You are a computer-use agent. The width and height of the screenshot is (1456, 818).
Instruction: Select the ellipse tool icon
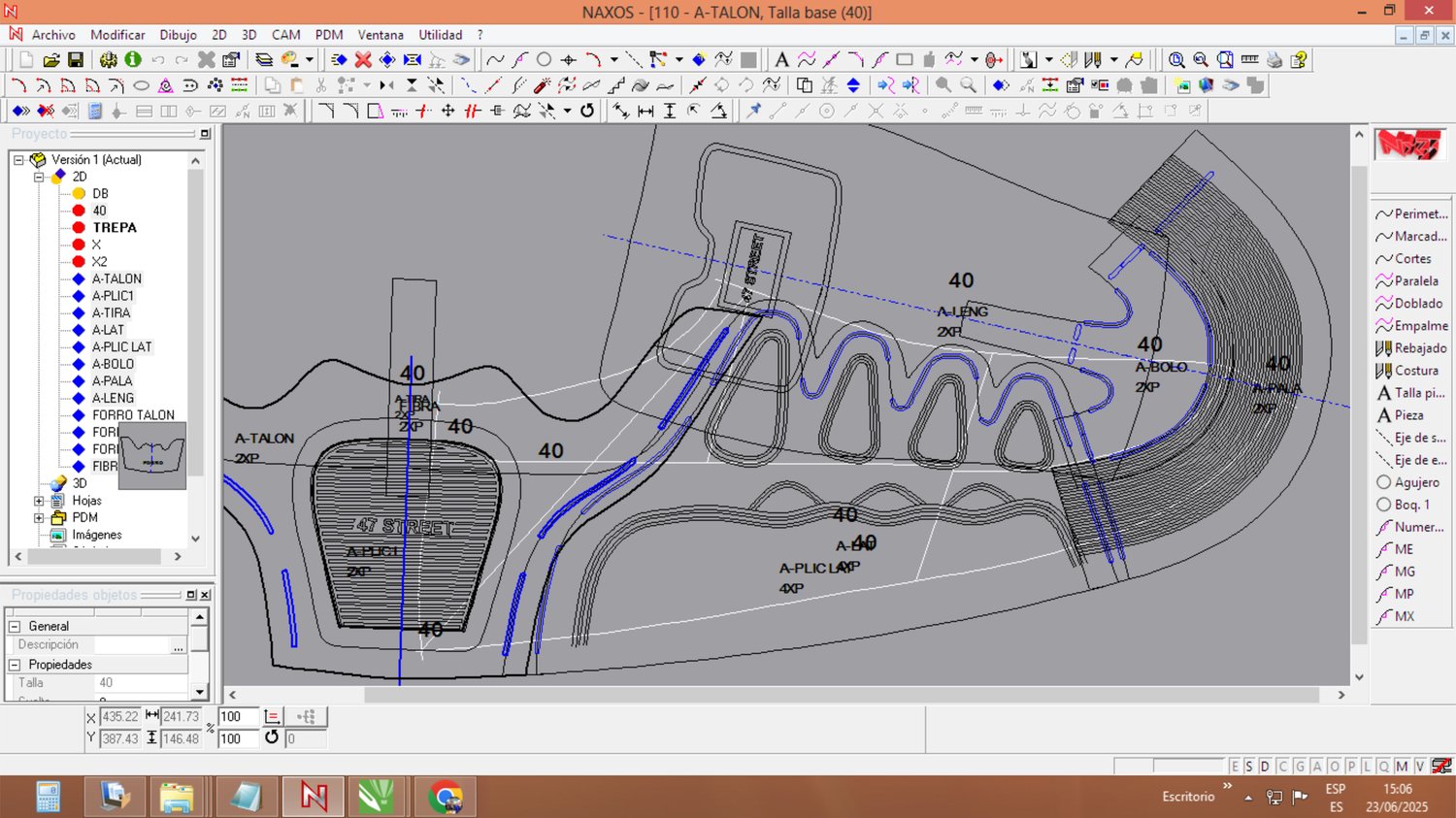tap(141, 85)
